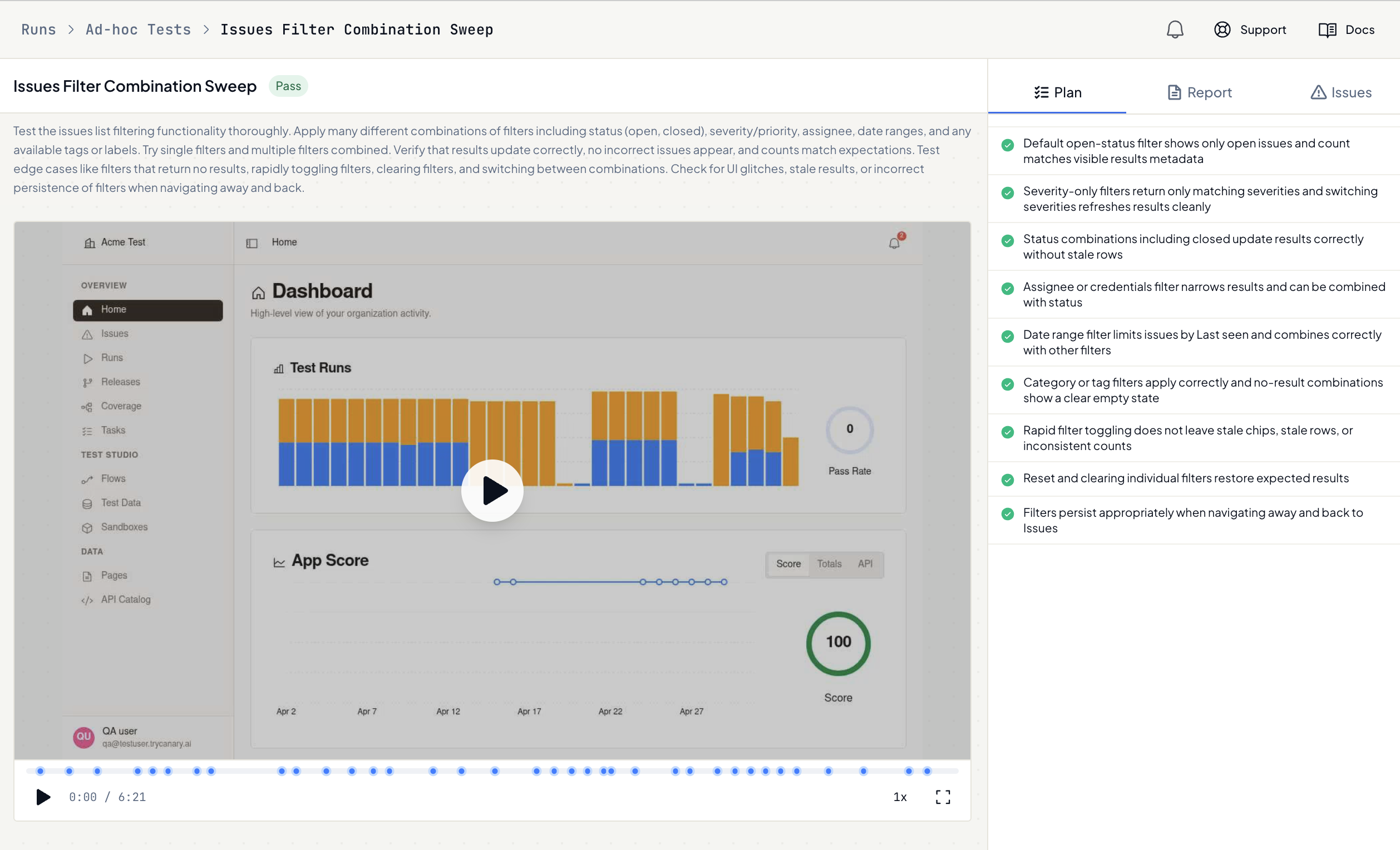Click the Test Runs chart icon
Image resolution: width=1400 pixels, height=850 pixels.
click(x=278, y=369)
